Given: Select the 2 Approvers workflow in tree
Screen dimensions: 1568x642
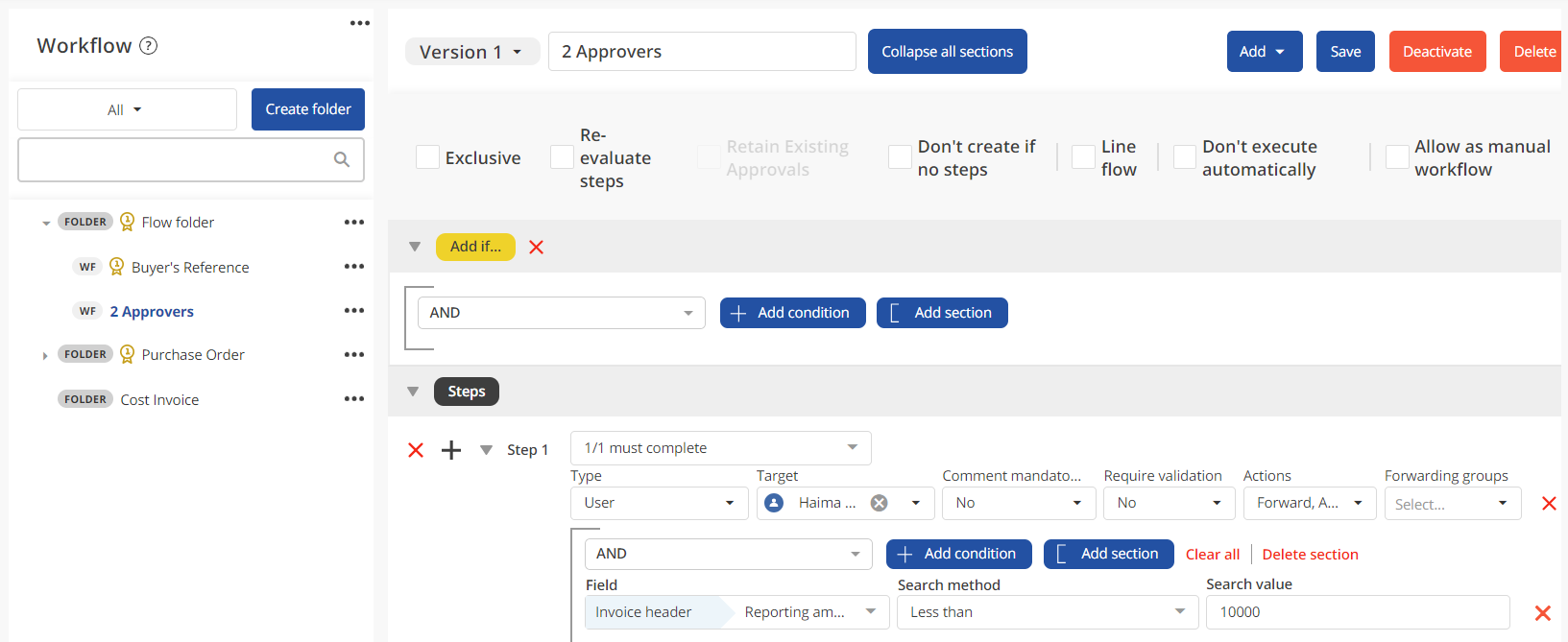Looking at the screenshot, I should 152,311.
